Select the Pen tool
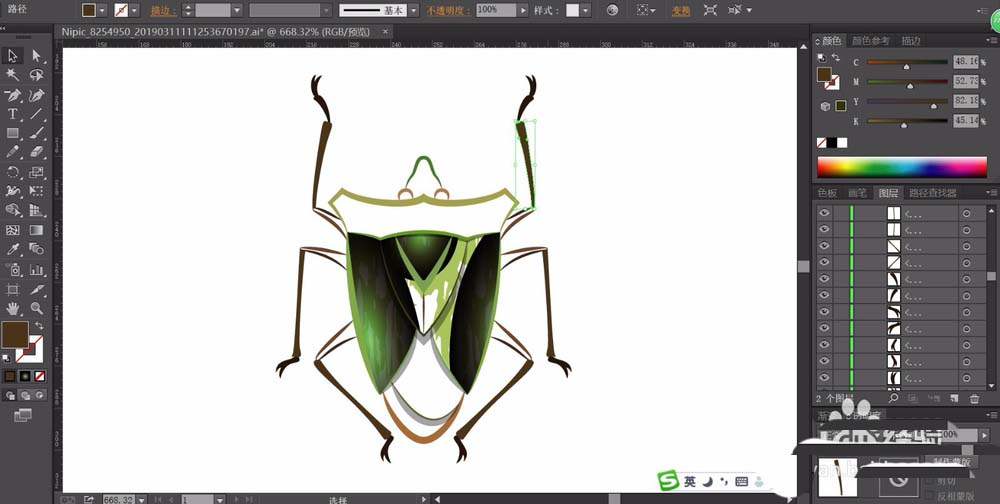This screenshot has height=504, width=1000. [13, 95]
